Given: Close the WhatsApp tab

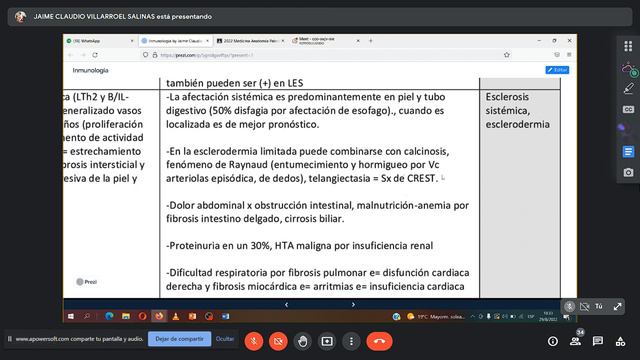Looking at the screenshot, I should point(132,41).
